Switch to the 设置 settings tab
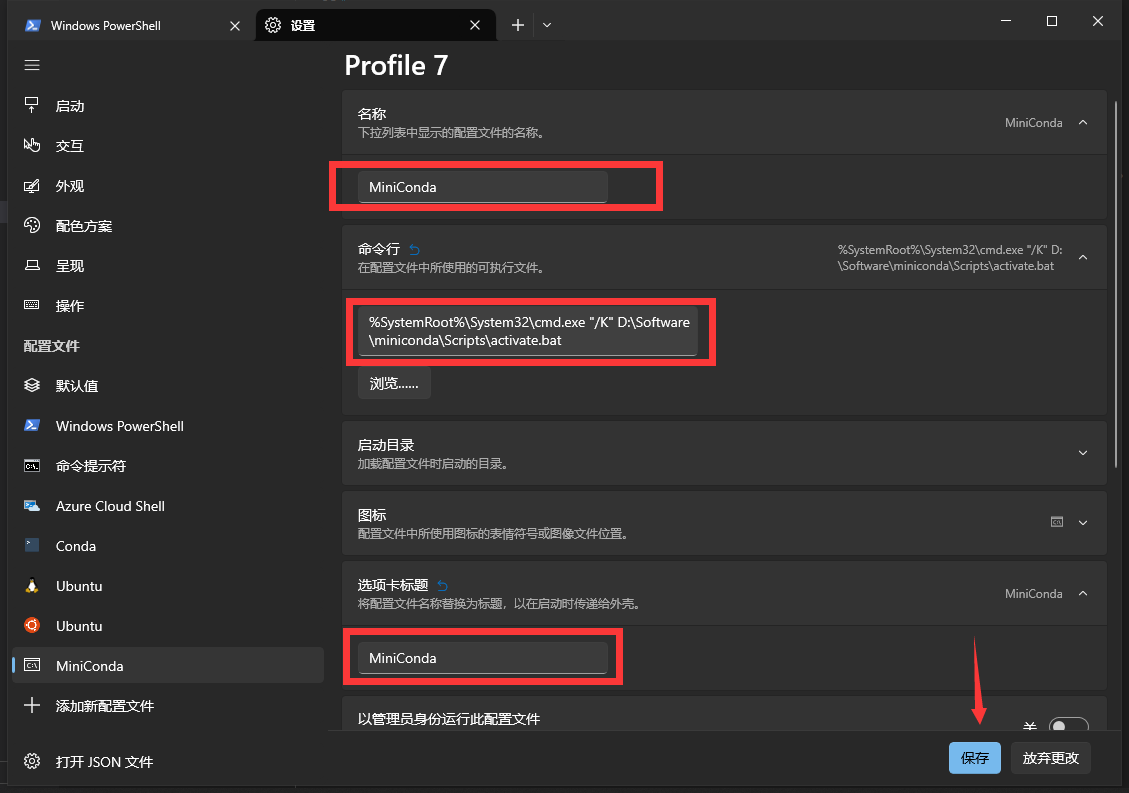This screenshot has height=793, width=1129. (375, 25)
